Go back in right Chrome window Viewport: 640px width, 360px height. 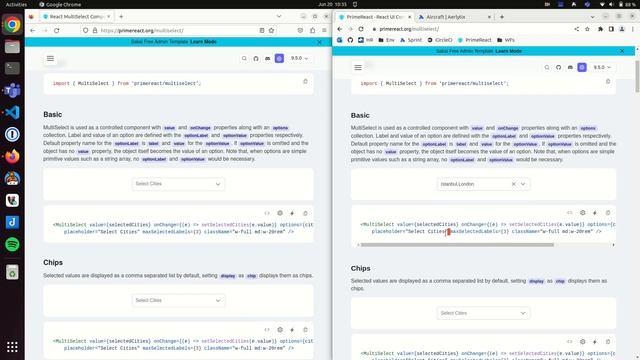coord(340,29)
